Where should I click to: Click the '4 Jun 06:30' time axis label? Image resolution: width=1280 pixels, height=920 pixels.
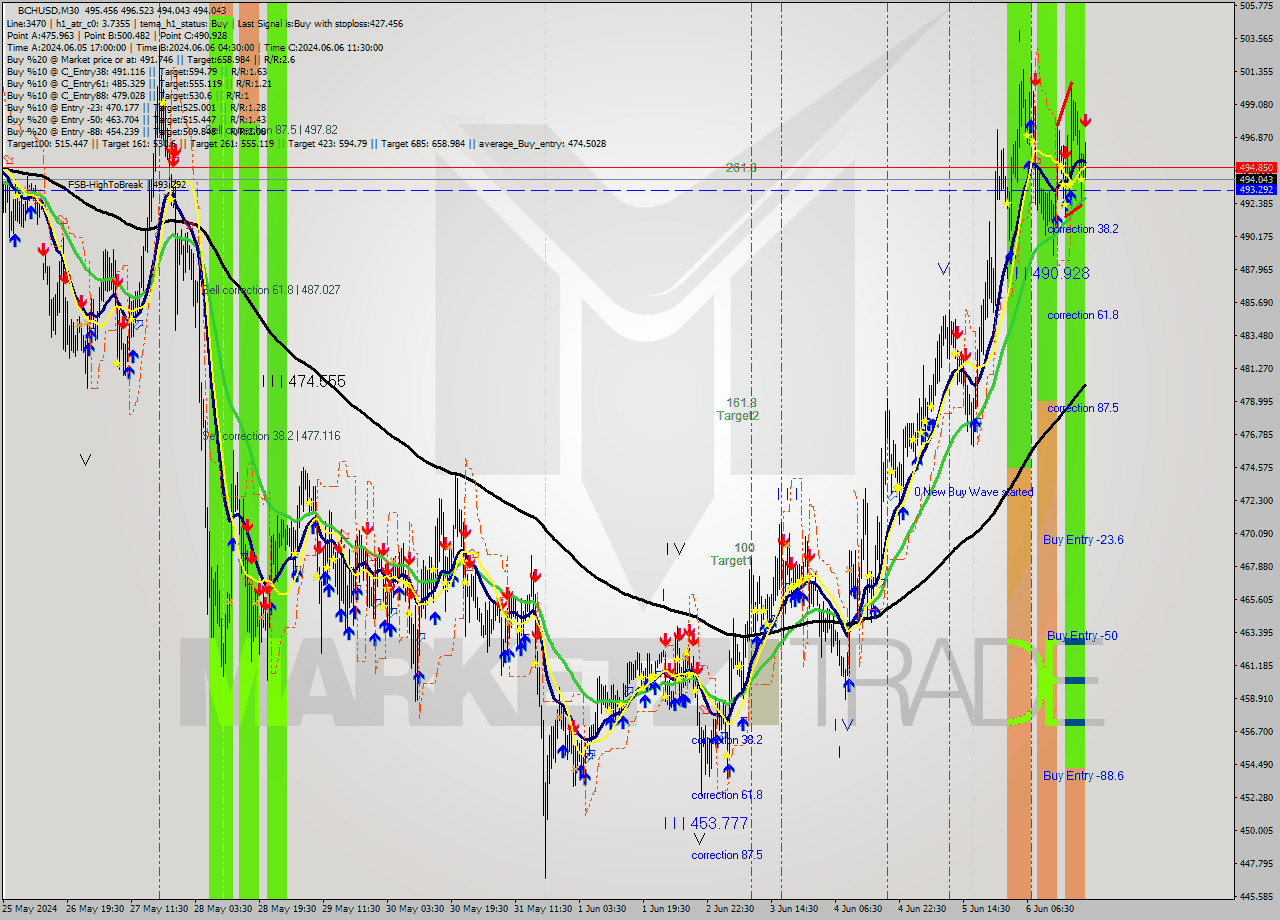[x=859, y=909]
